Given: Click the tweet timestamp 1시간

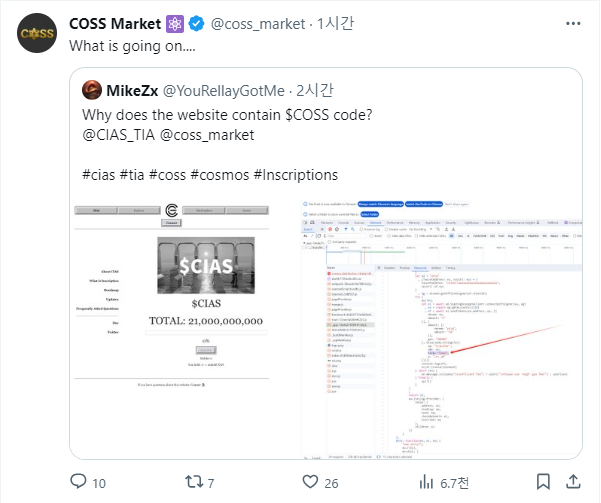Looking at the screenshot, I should point(335,24).
